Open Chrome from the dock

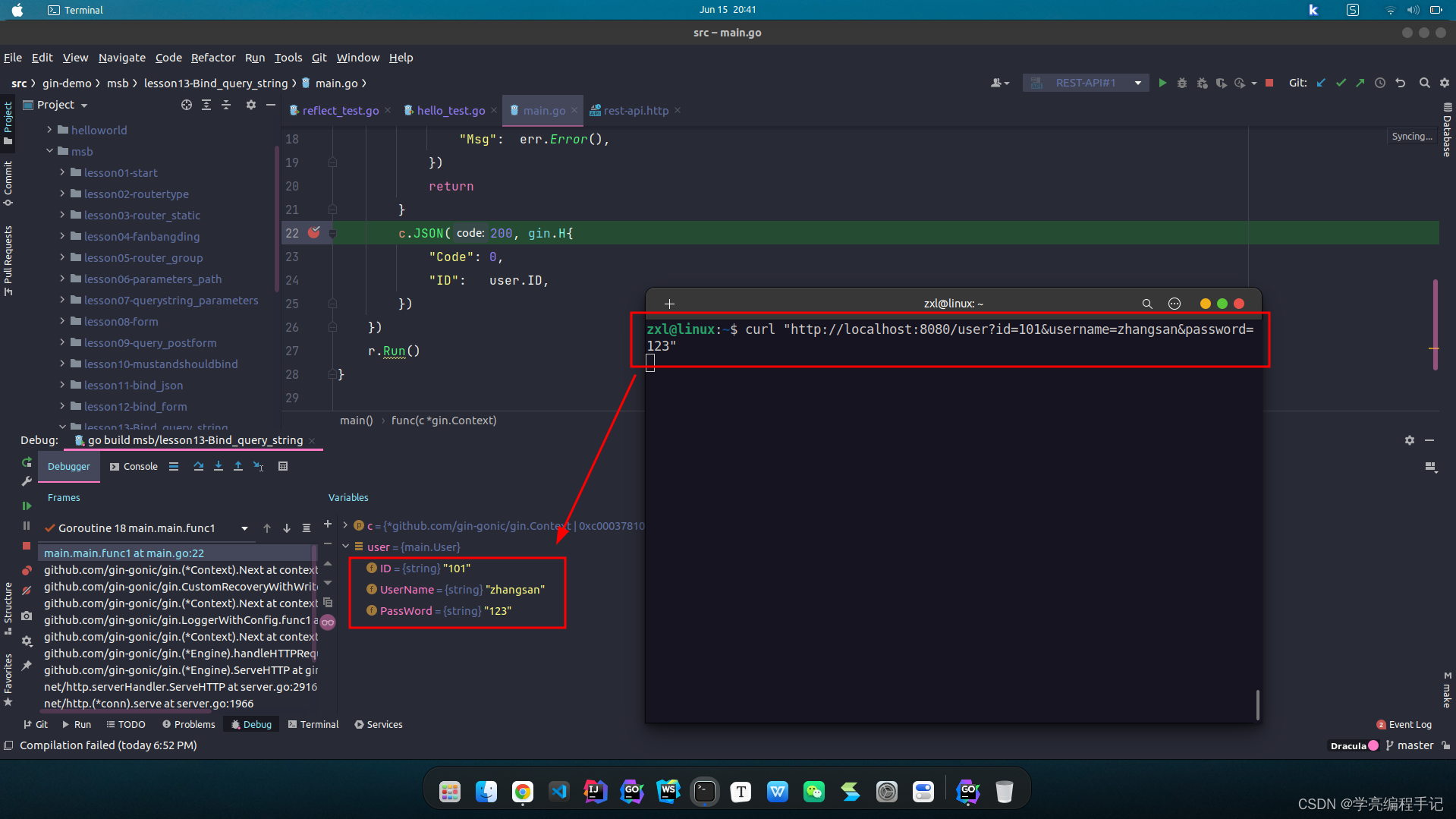point(522,792)
